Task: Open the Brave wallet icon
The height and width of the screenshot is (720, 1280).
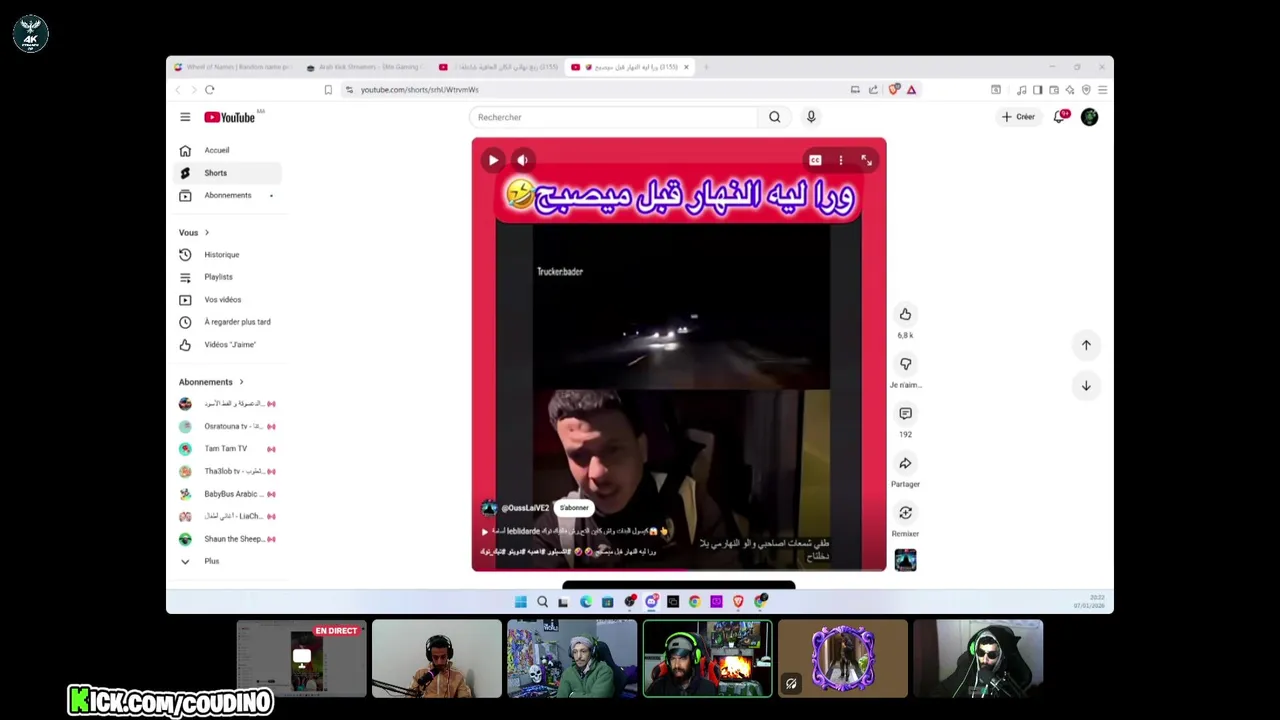Action: pyautogui.click(x=1054, y=90)
